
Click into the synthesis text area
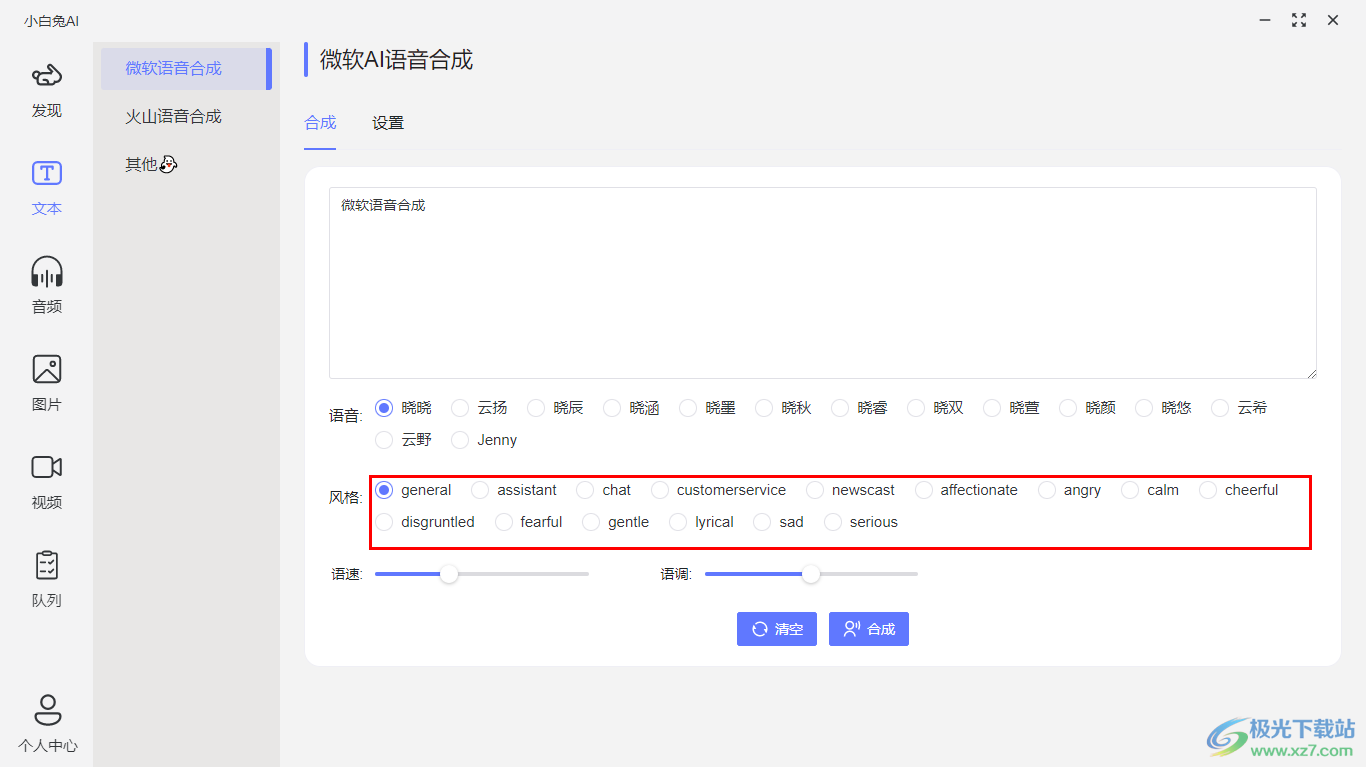823,283
